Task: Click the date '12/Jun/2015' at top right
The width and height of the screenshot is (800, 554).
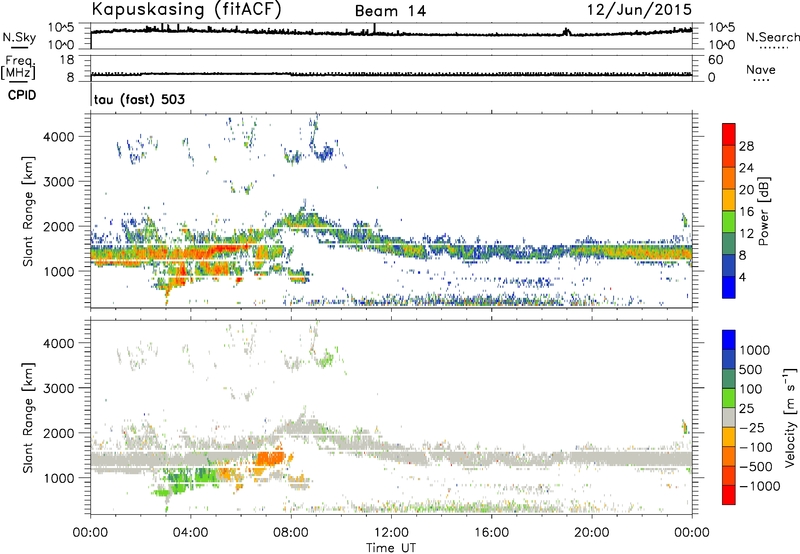Action: [639, 9]
